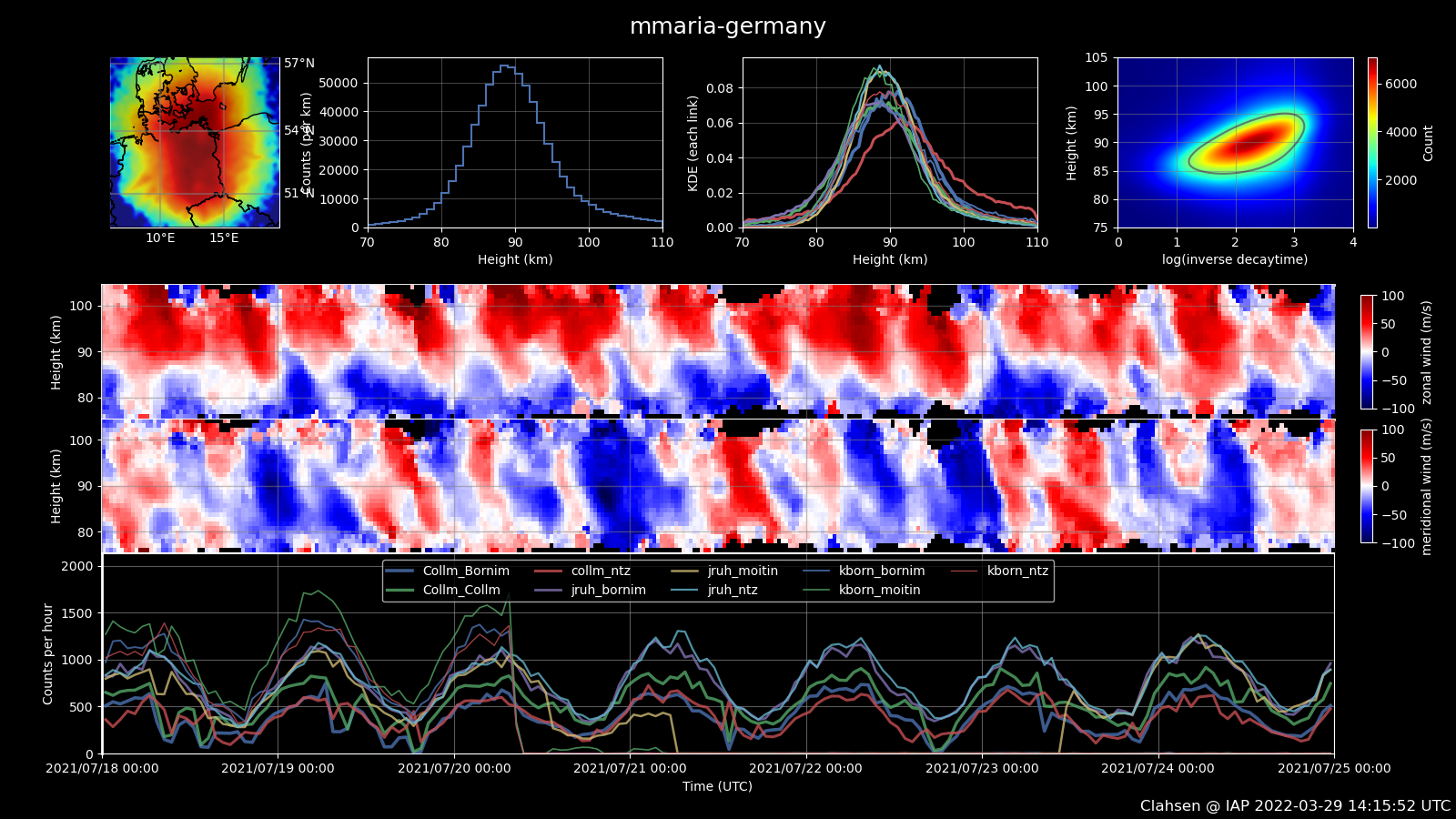Select the jruh_bornim legend entry
1456x819 pixels.
click(x=590, y=590)
